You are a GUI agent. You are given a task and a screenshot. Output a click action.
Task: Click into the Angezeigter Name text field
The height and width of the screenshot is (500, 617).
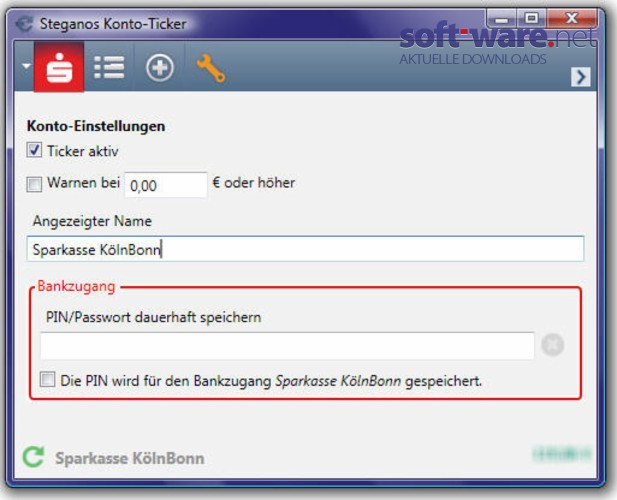[x=305, y=249]
